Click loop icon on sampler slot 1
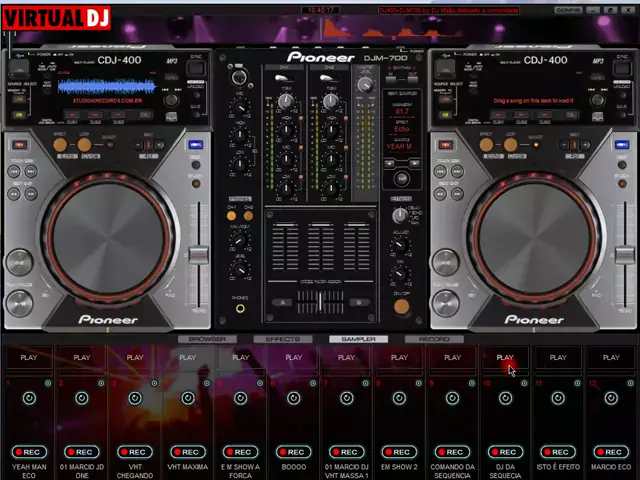Viewport: 640px width, 480px height. [28, 398]
